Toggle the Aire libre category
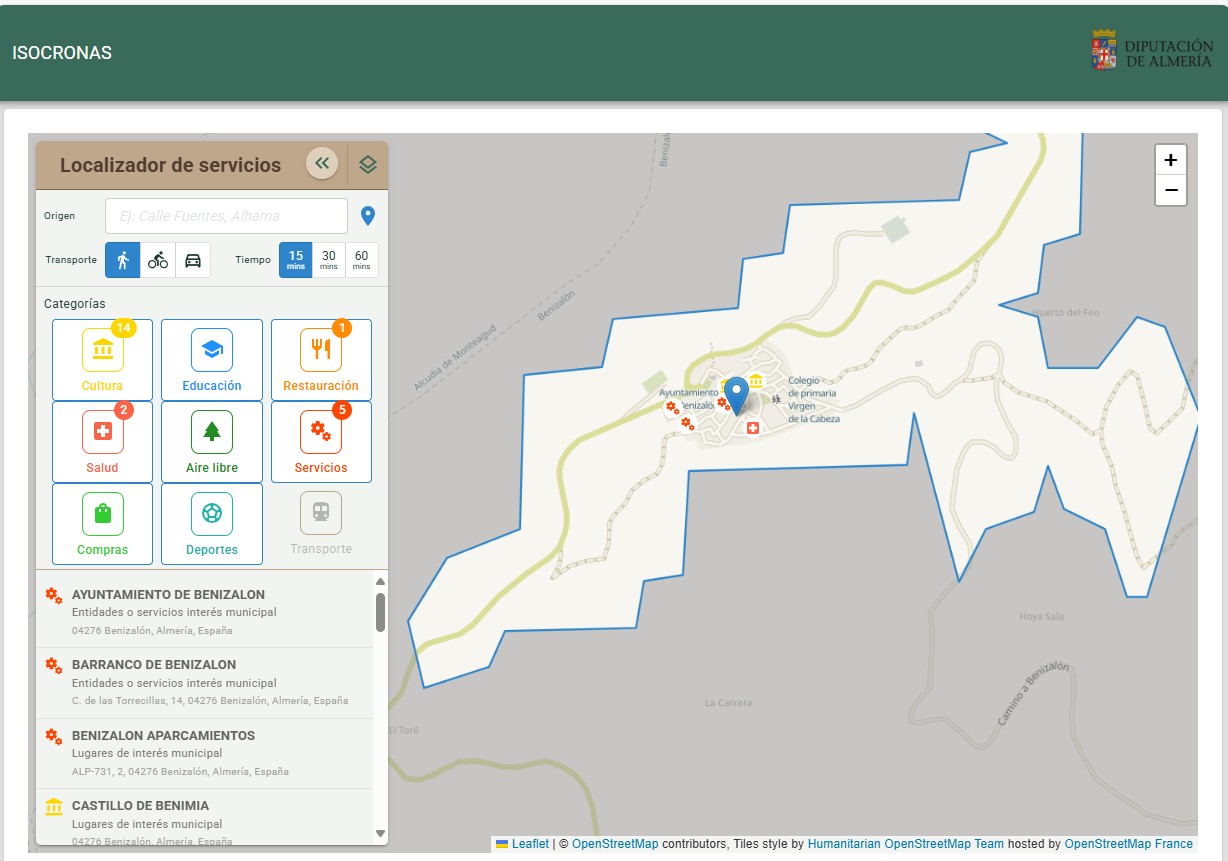Image resolution: width=1228 pixels, height=861 pixels. [212, 442]
